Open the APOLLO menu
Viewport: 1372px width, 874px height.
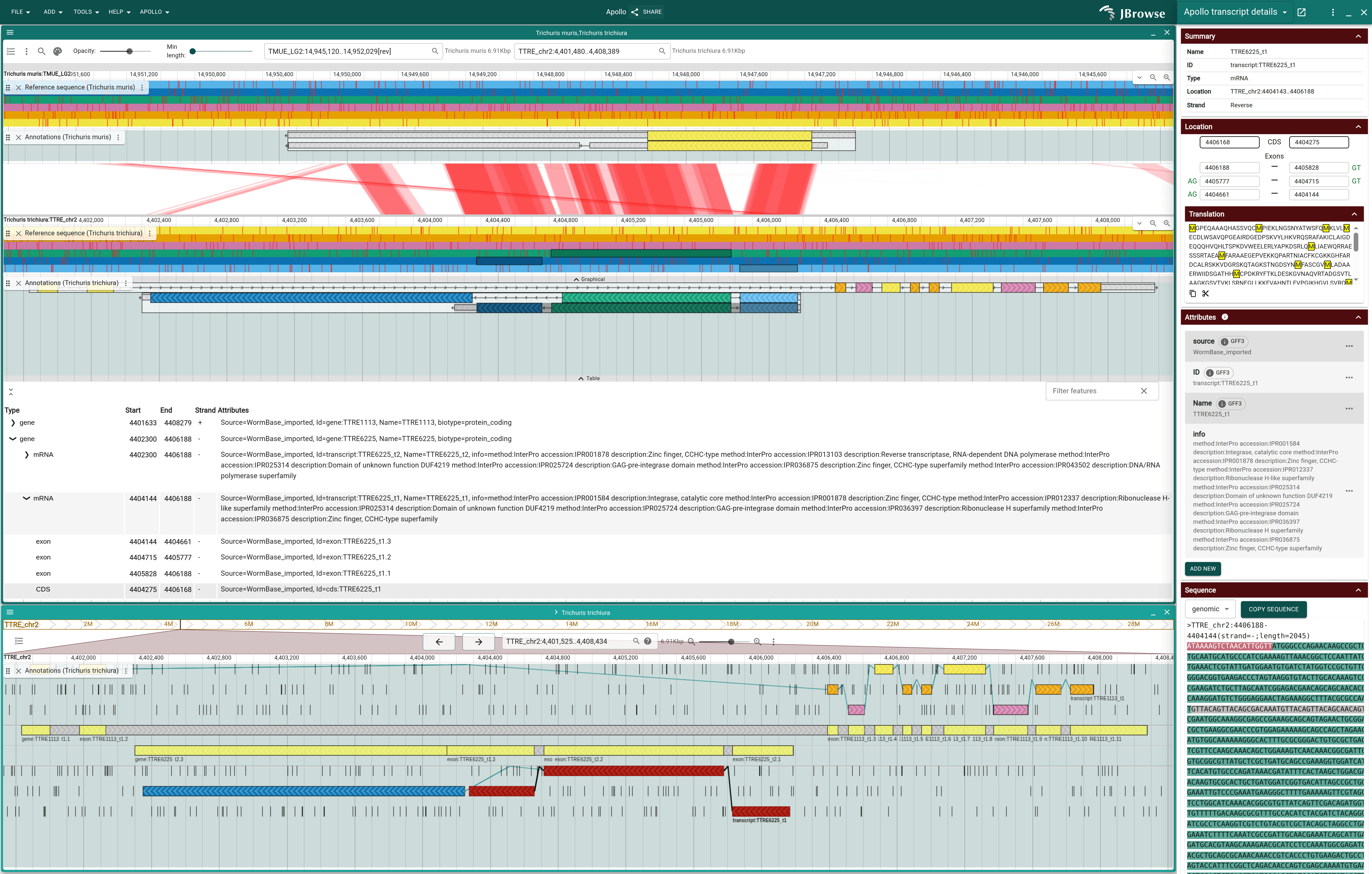pyautogui.click(x=154, y=12)
